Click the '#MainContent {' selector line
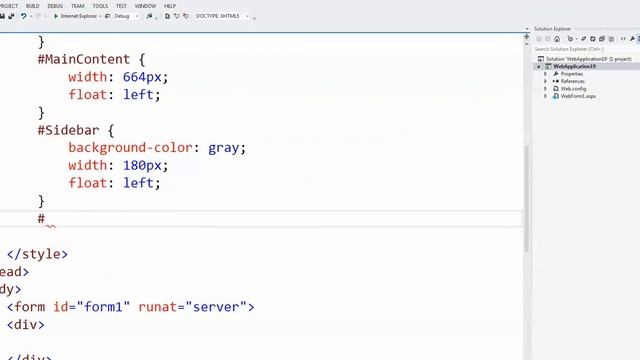The width and height of the screenshot is (640, 360). pos(91,60)
